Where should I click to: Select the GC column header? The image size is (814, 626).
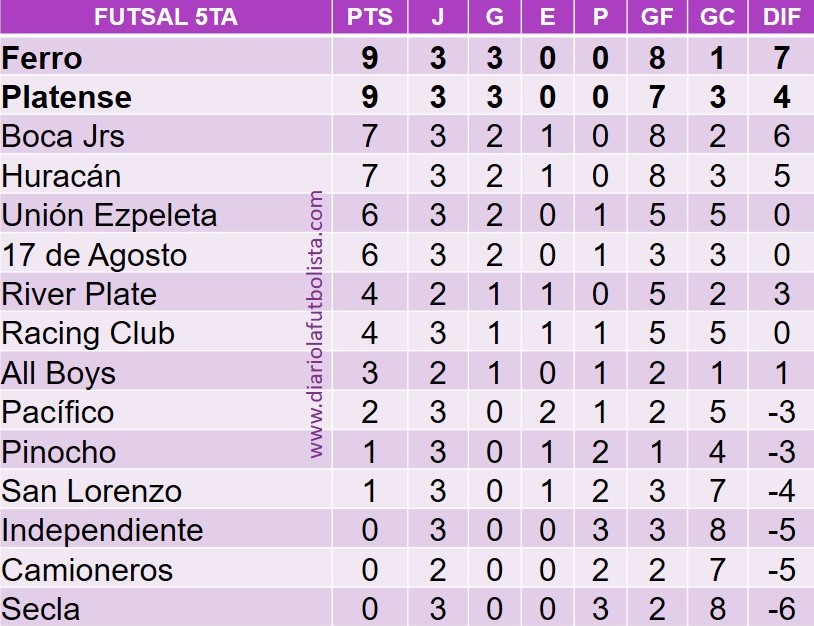point(717,18)
